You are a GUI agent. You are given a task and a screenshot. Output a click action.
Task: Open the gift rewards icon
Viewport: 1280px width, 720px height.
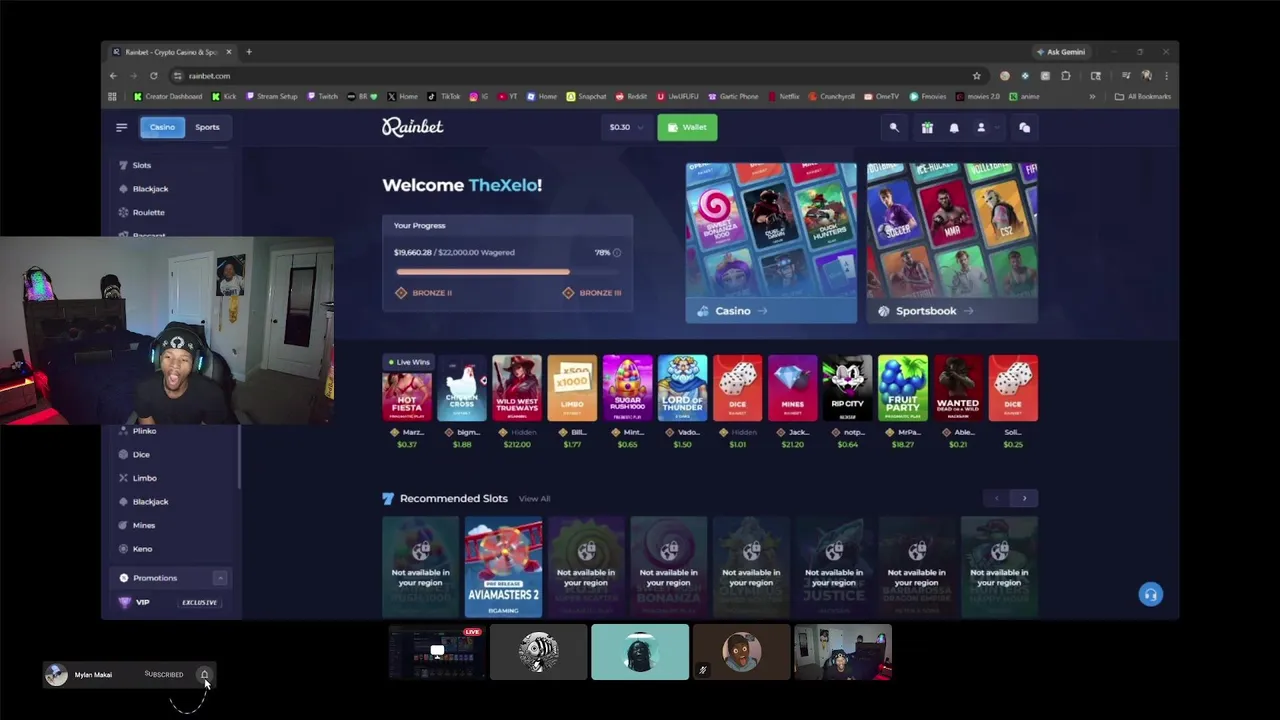pos(927,127)
